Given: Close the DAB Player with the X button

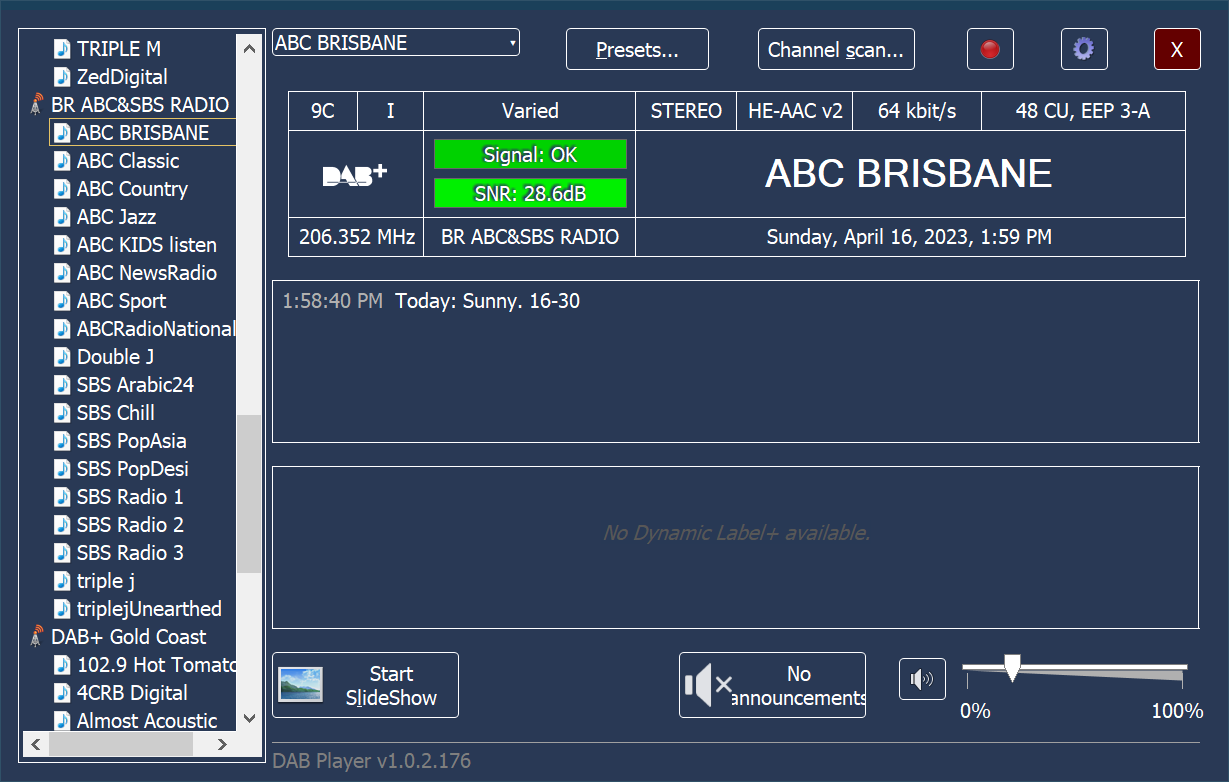Looking at the screenshot, I should pyautogui.click(x=1177, y=49).
